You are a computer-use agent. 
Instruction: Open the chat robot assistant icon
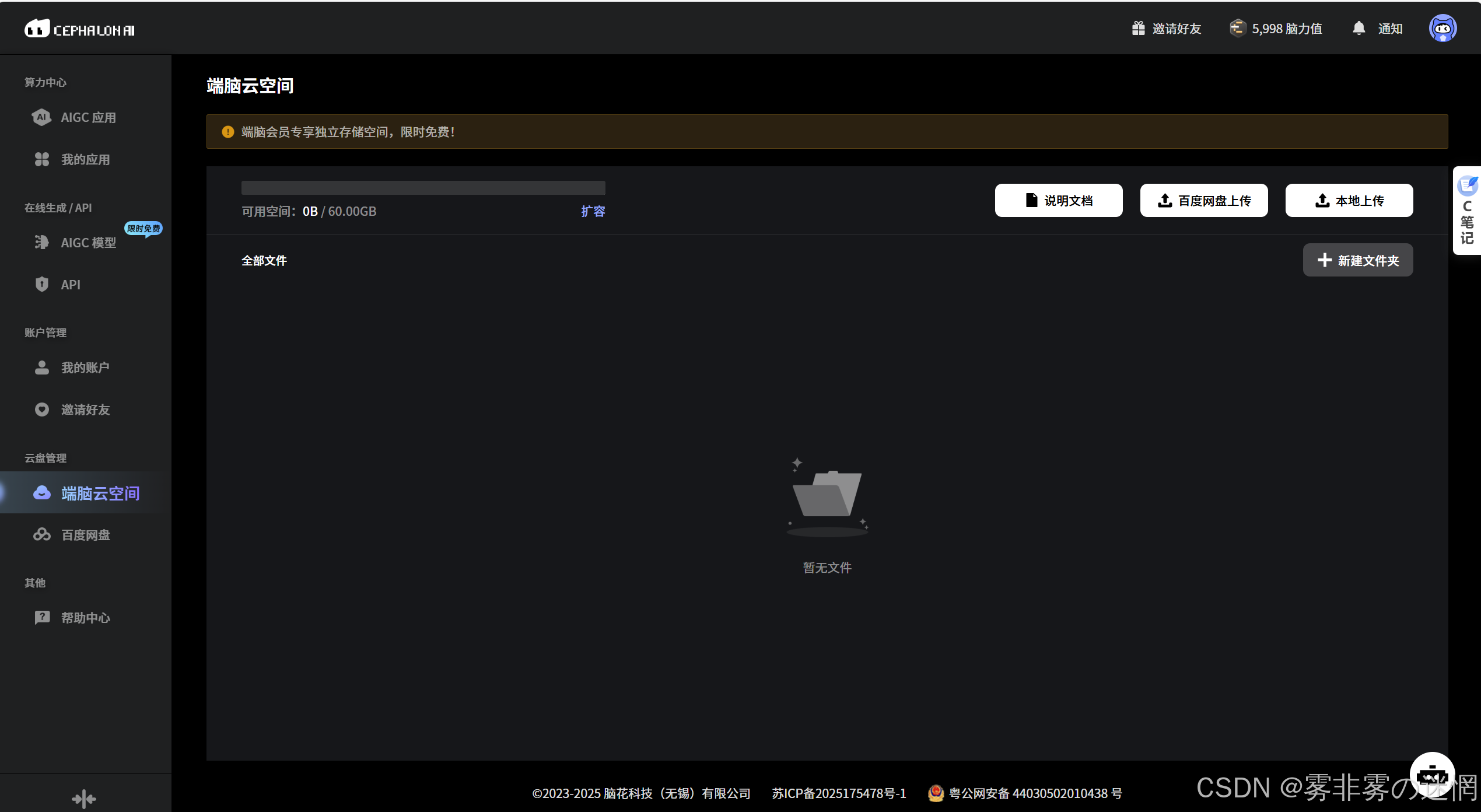tap(1432, 775)
